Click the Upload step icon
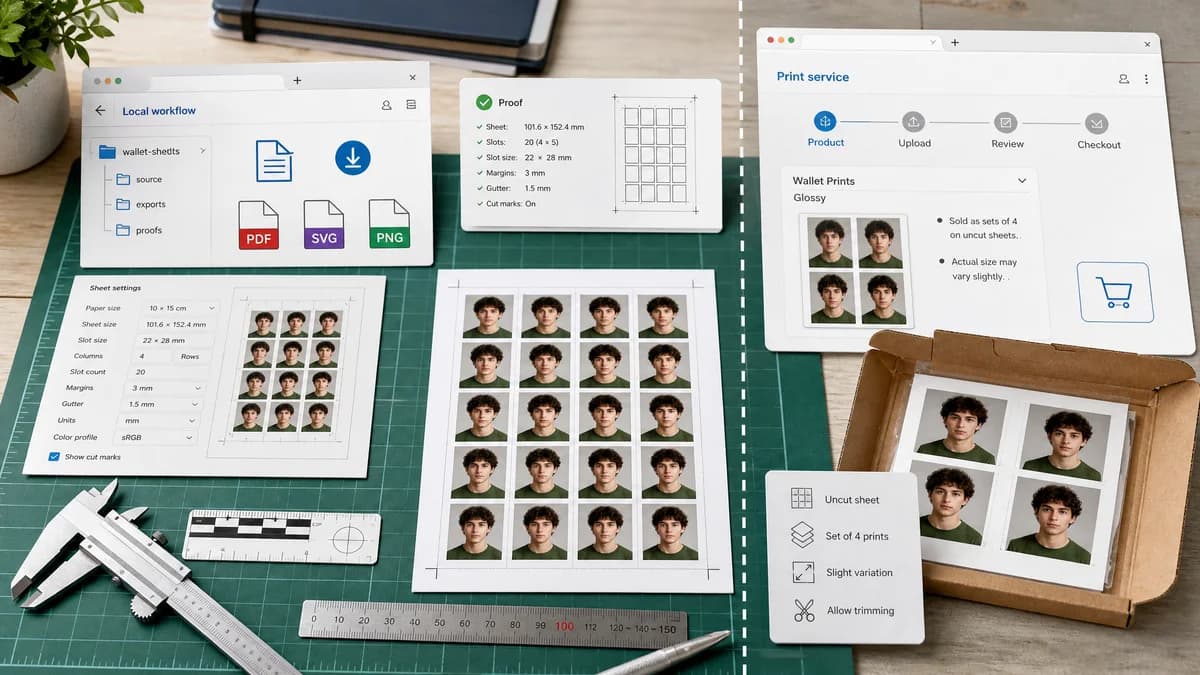Screen dimensions: 1200x675 (x=913, y=122)
